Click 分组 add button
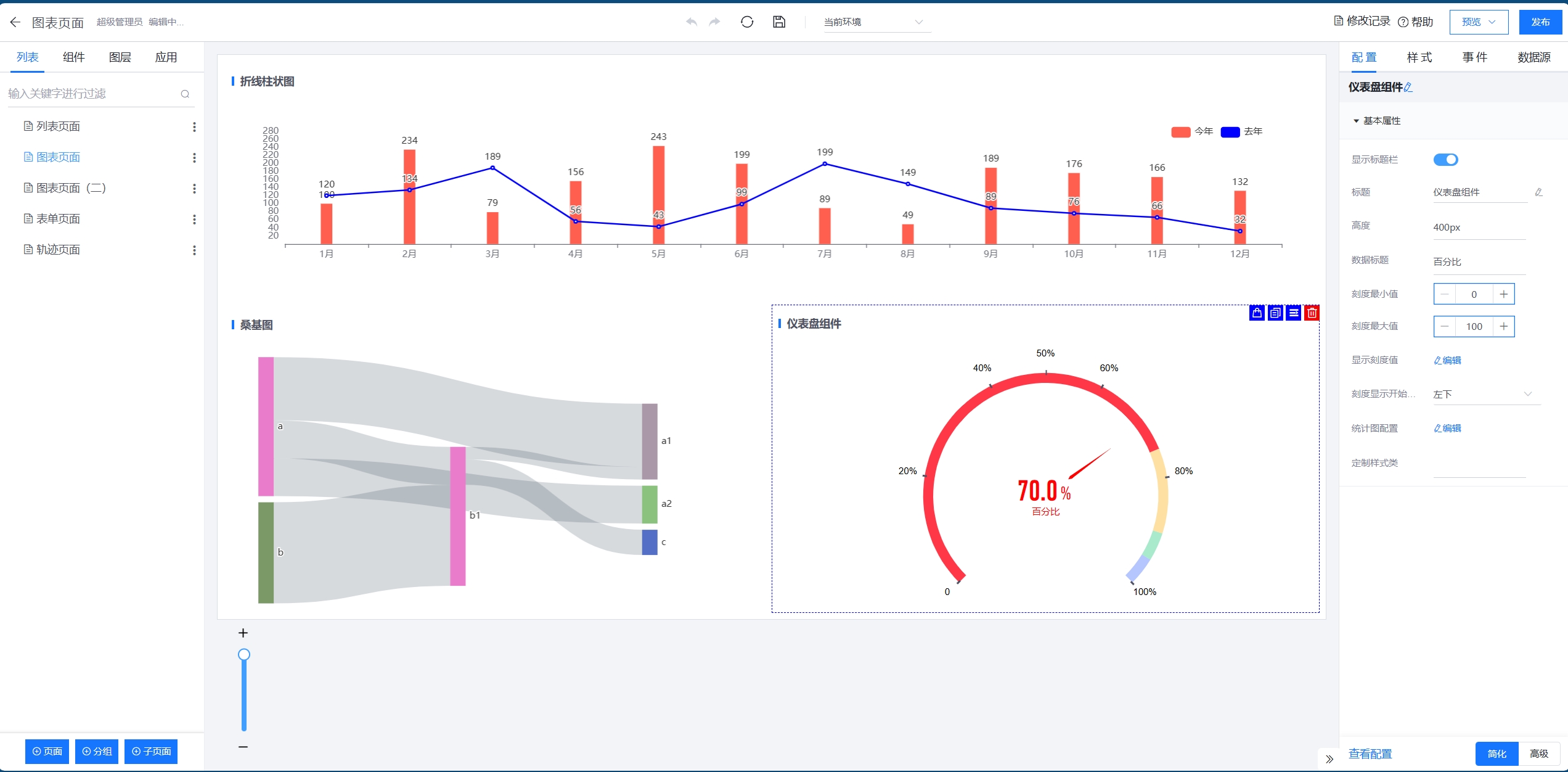The height and width of the screenshot is (772, 1568). pyautogui.click(x=97, y=751)
